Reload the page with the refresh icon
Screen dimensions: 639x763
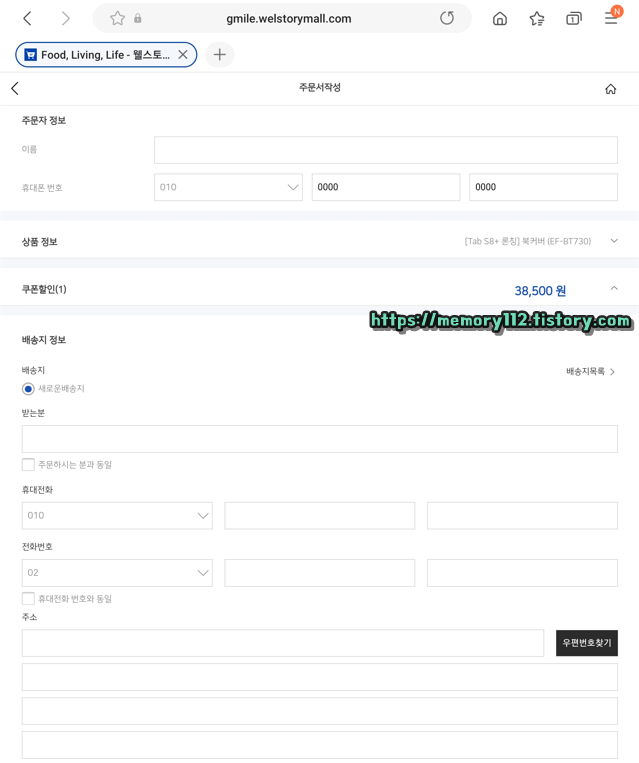pyautogui.click(x=447, y=18)
